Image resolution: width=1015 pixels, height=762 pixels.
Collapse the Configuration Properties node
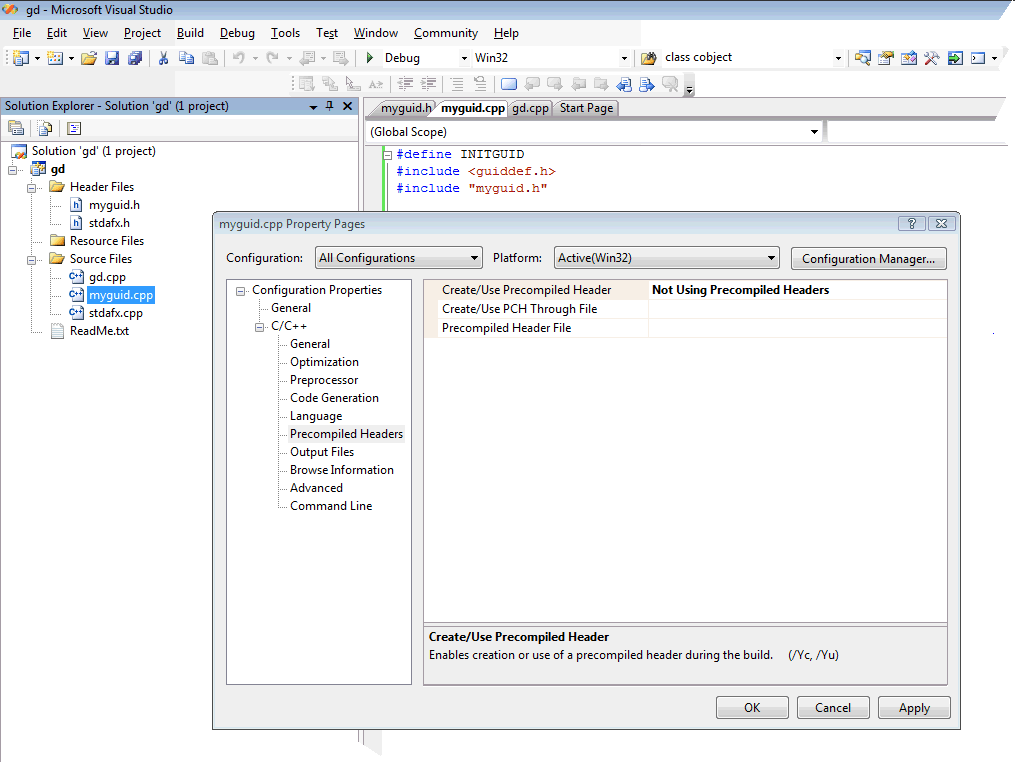click(241, 291)
